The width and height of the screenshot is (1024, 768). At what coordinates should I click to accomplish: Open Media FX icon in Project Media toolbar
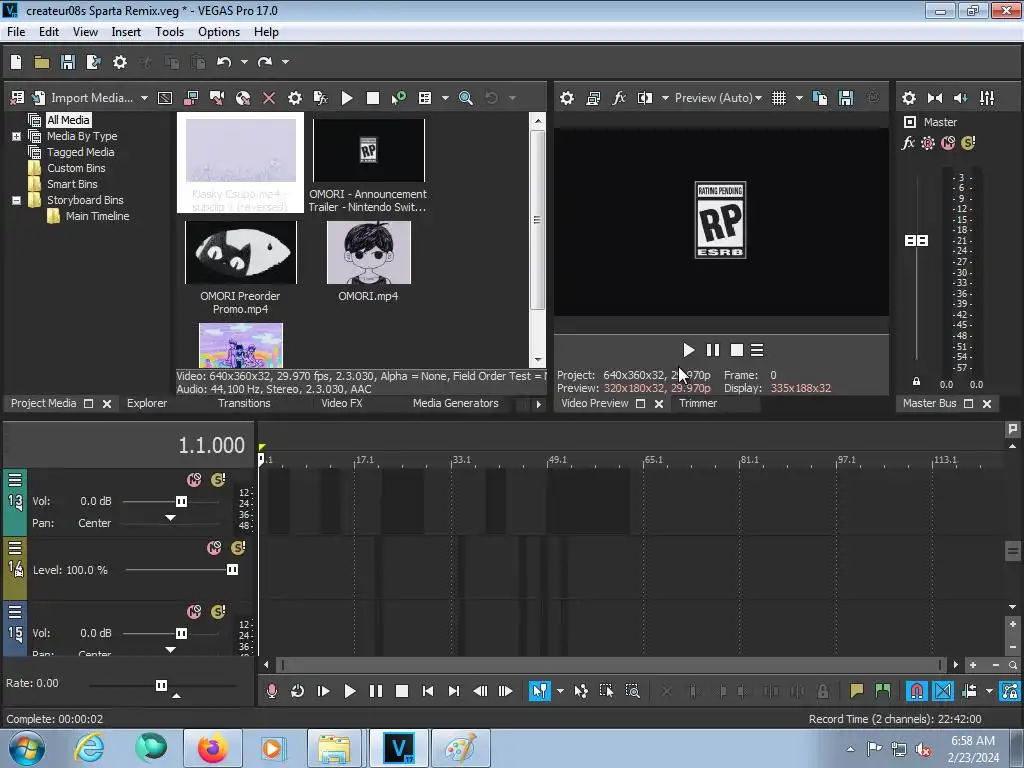coord(321,98)
